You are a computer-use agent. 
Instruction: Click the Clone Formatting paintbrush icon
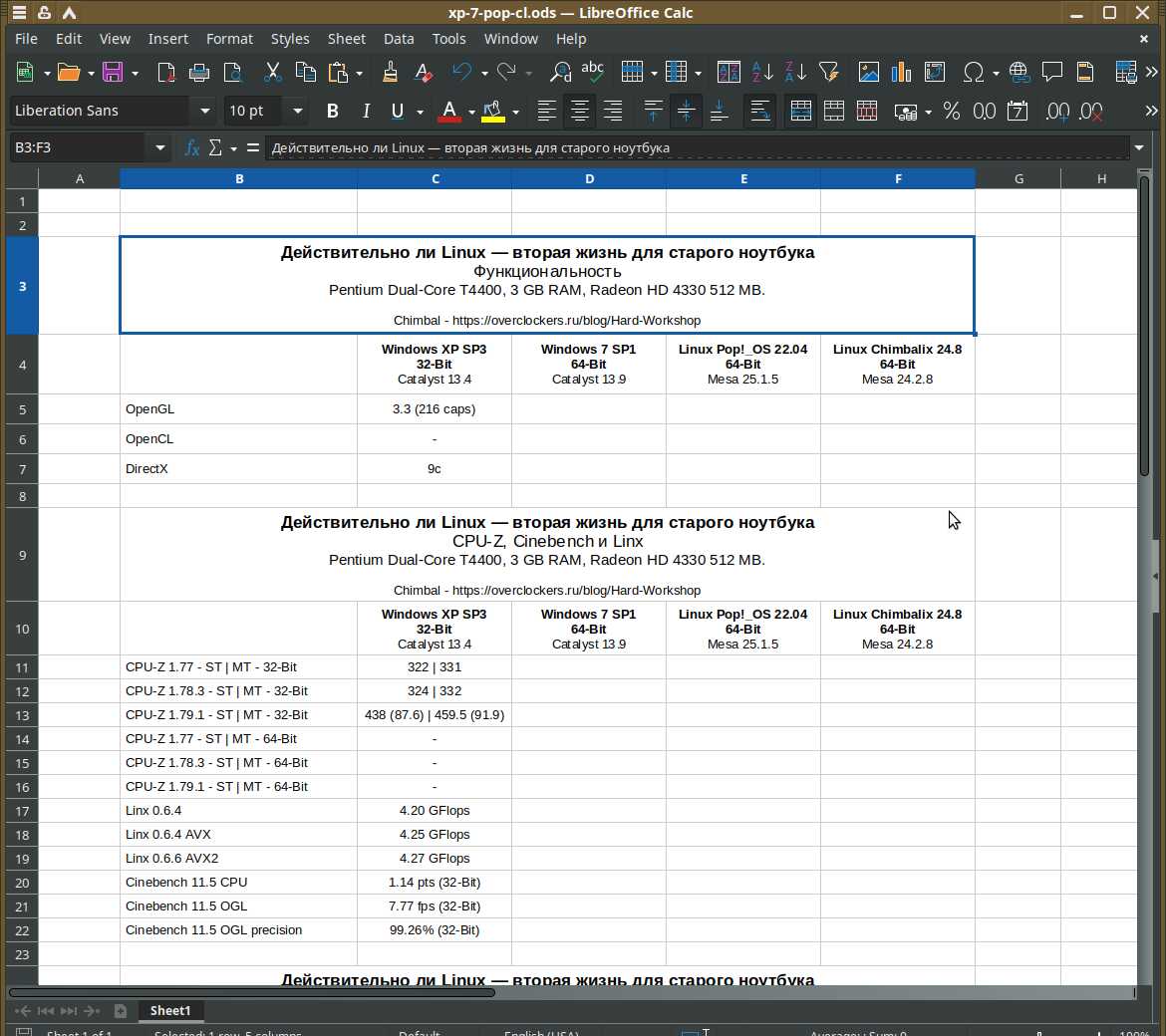click(390, 72)
